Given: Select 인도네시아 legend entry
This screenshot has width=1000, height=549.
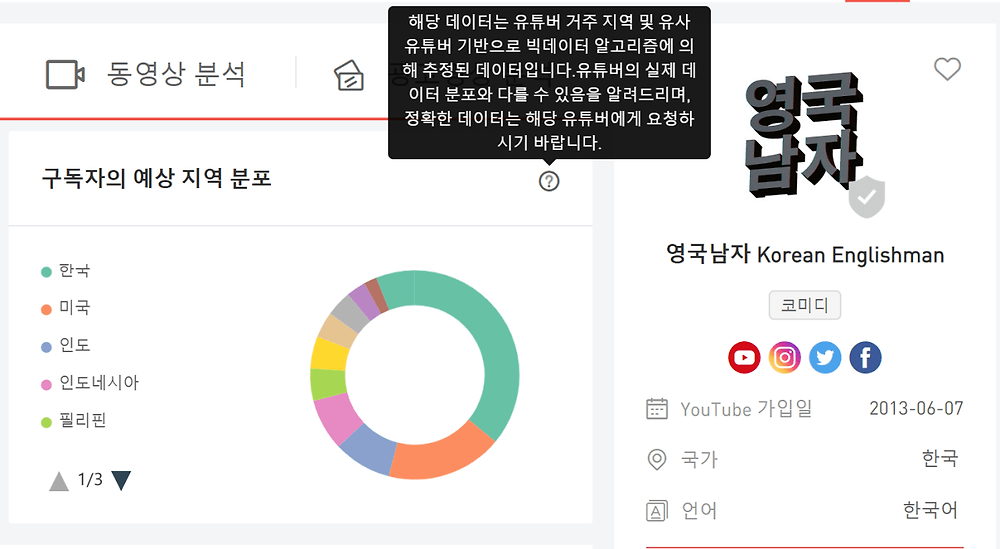Looking at the screenshot, I should 90,383.
